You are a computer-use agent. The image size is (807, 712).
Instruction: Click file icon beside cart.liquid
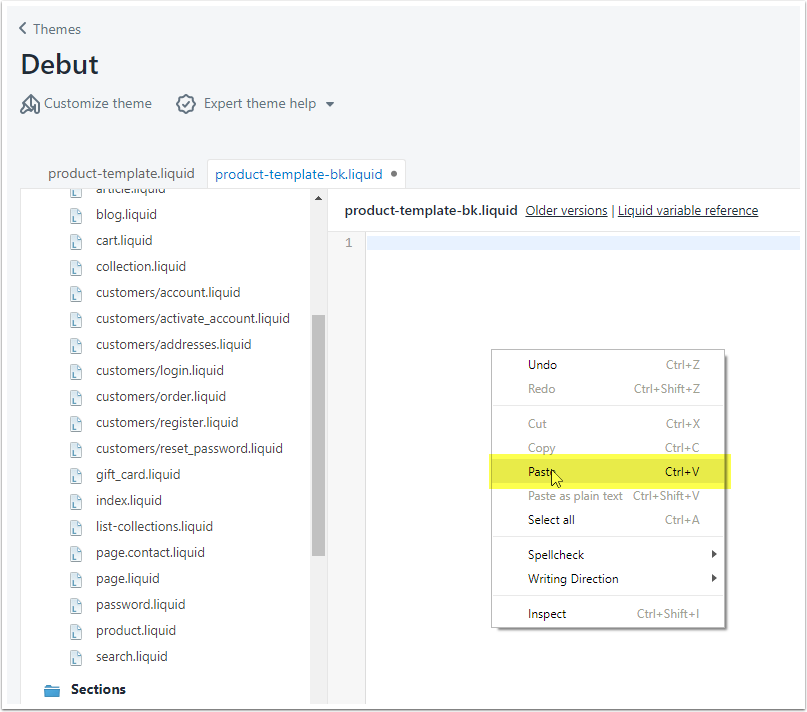[x=76, y=241]
